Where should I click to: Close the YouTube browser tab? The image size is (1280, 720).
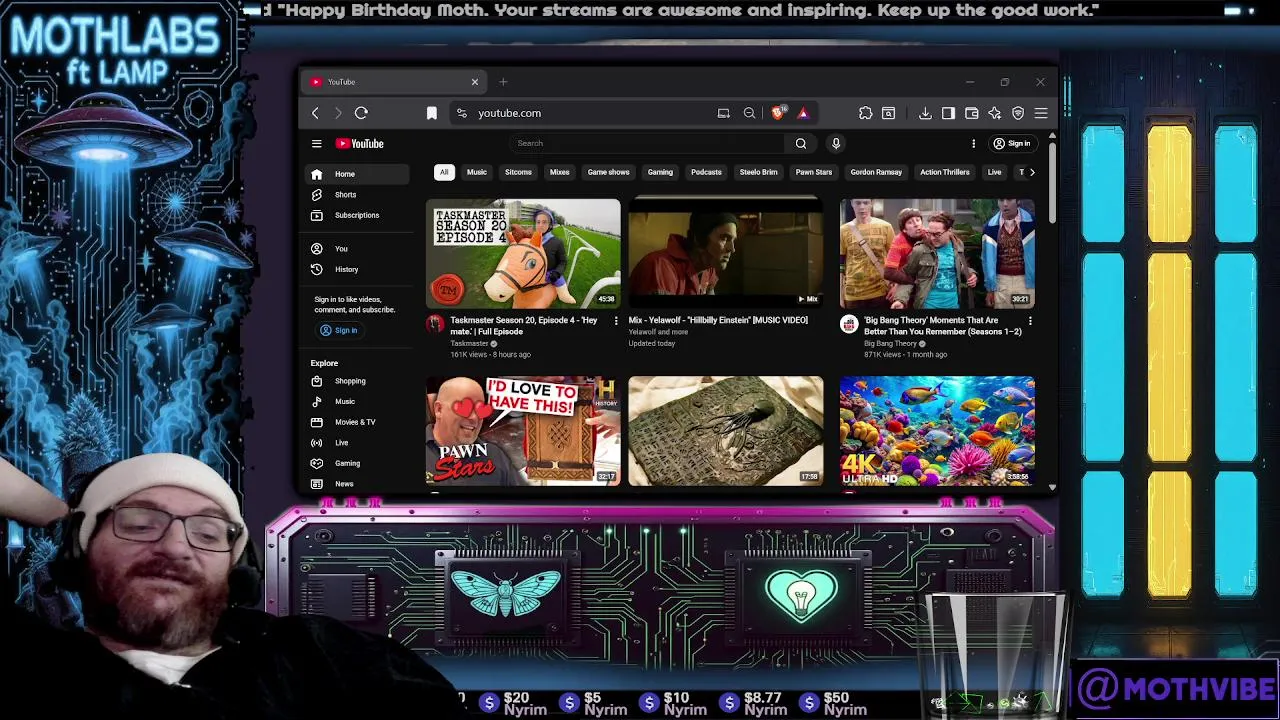[x=475, y=82]
